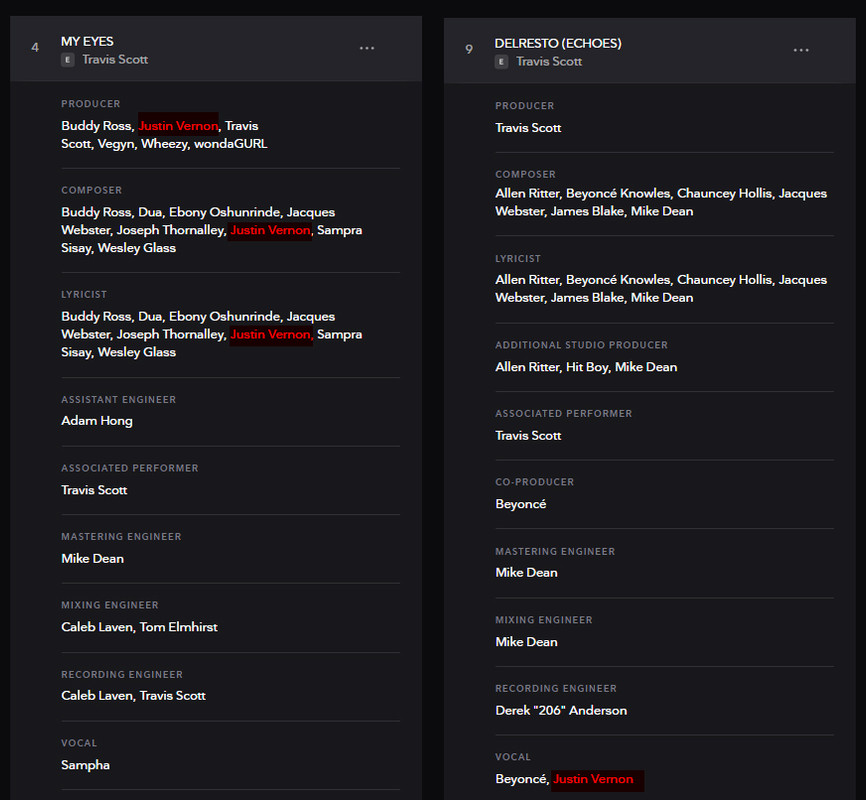The height and width of the screenshot is (800, 866).
Task: Select the DELRESTO (ECHOES) track title
Action: coord(558,44)
